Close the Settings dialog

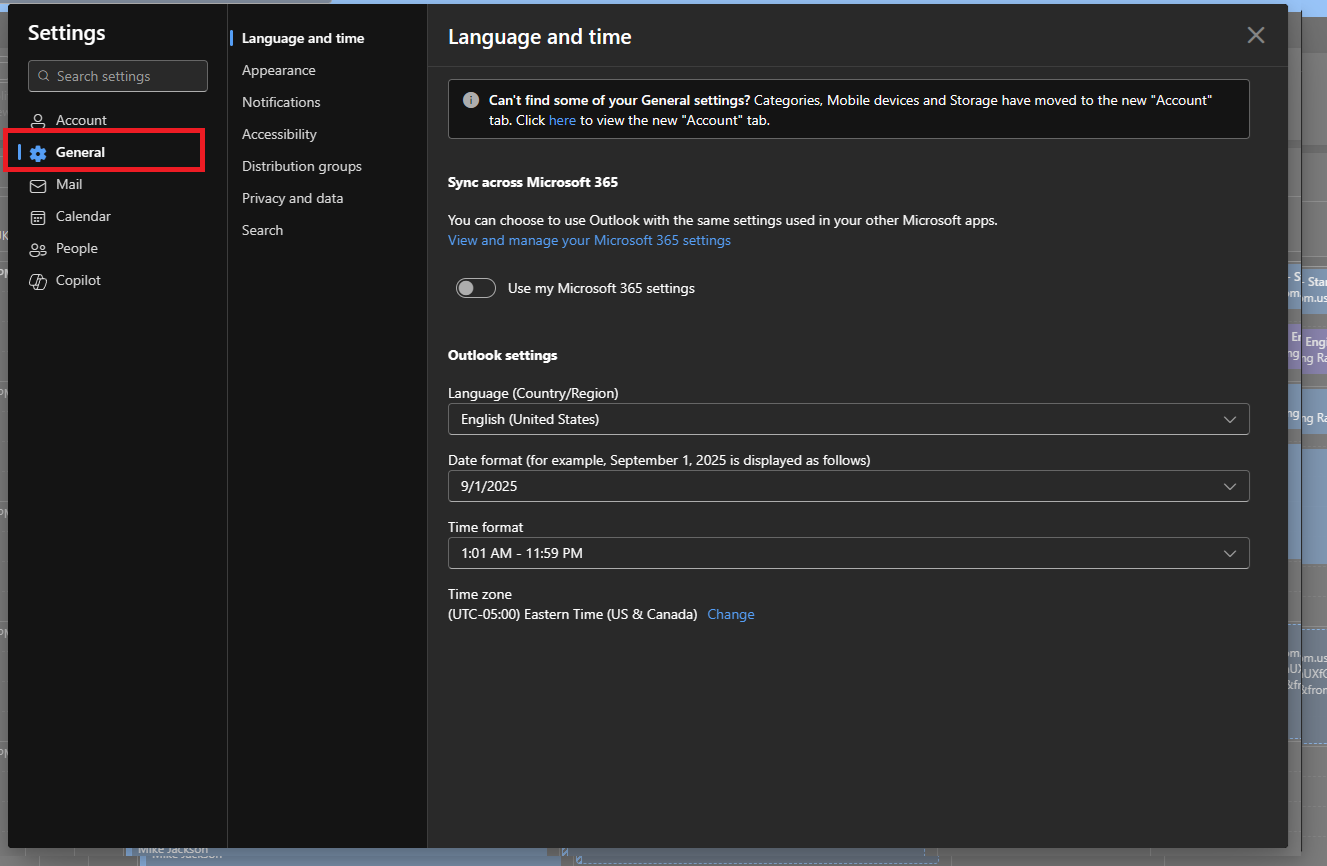click(x=1256, y=35)
